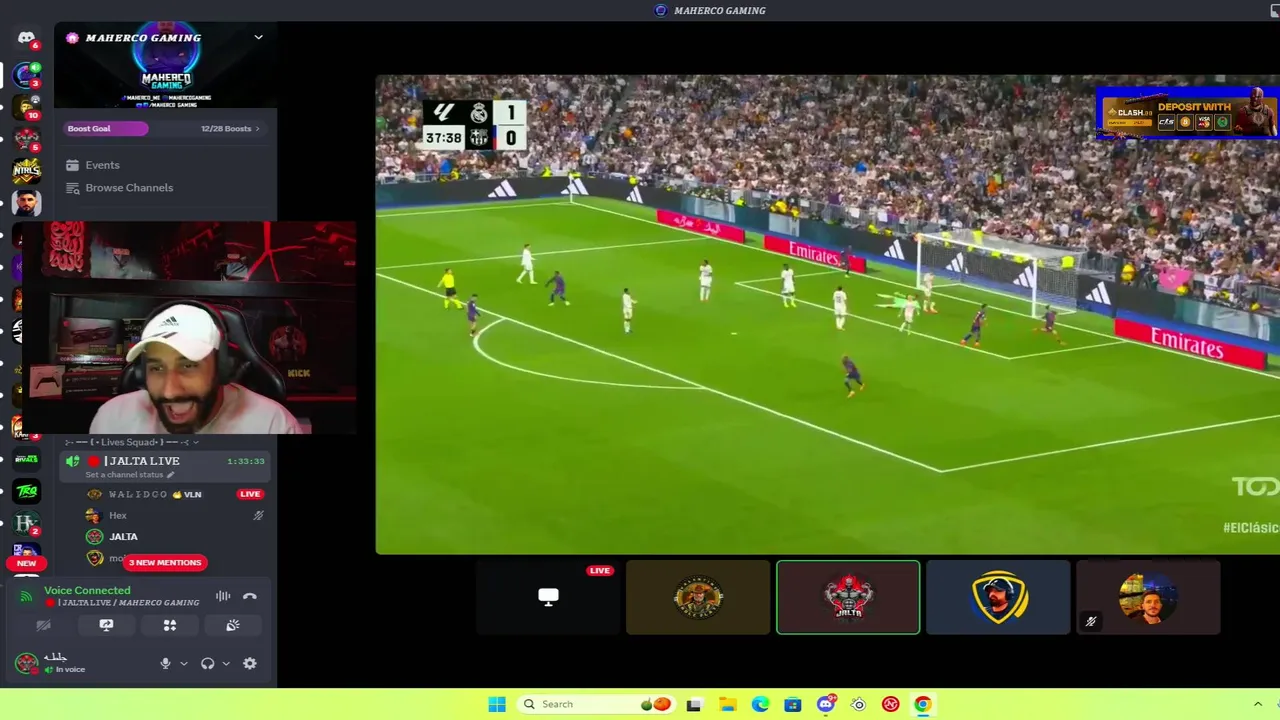Image resolution: width=1280 pixels, height=720 pixels.
Task: Open Windows Start menu
Action: (497, 704)
